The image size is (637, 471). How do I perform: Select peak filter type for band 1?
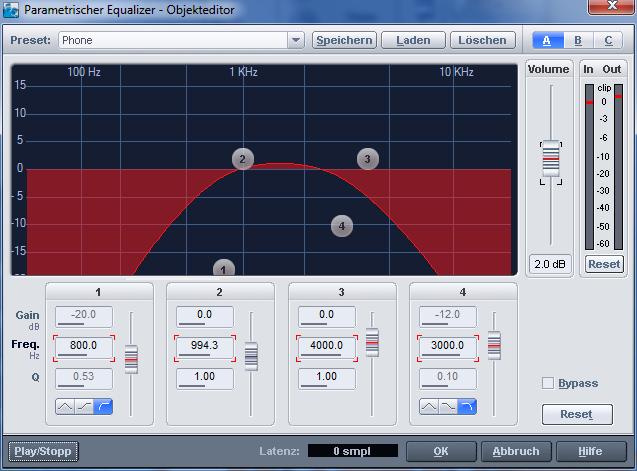pos(65,406)
